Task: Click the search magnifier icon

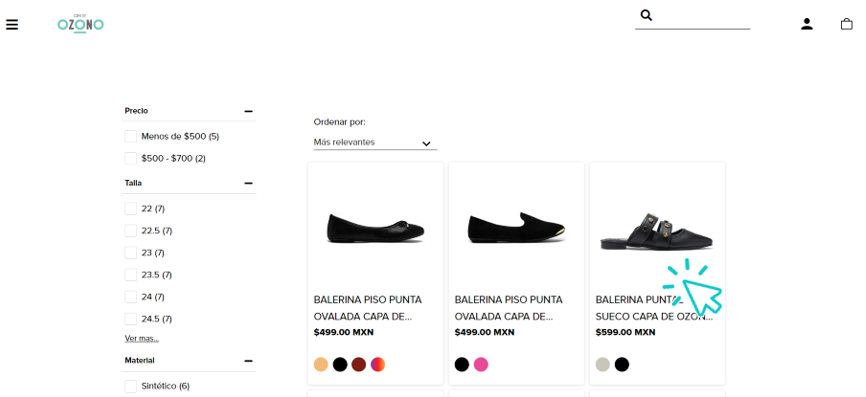Action: [x=646, y=15]
